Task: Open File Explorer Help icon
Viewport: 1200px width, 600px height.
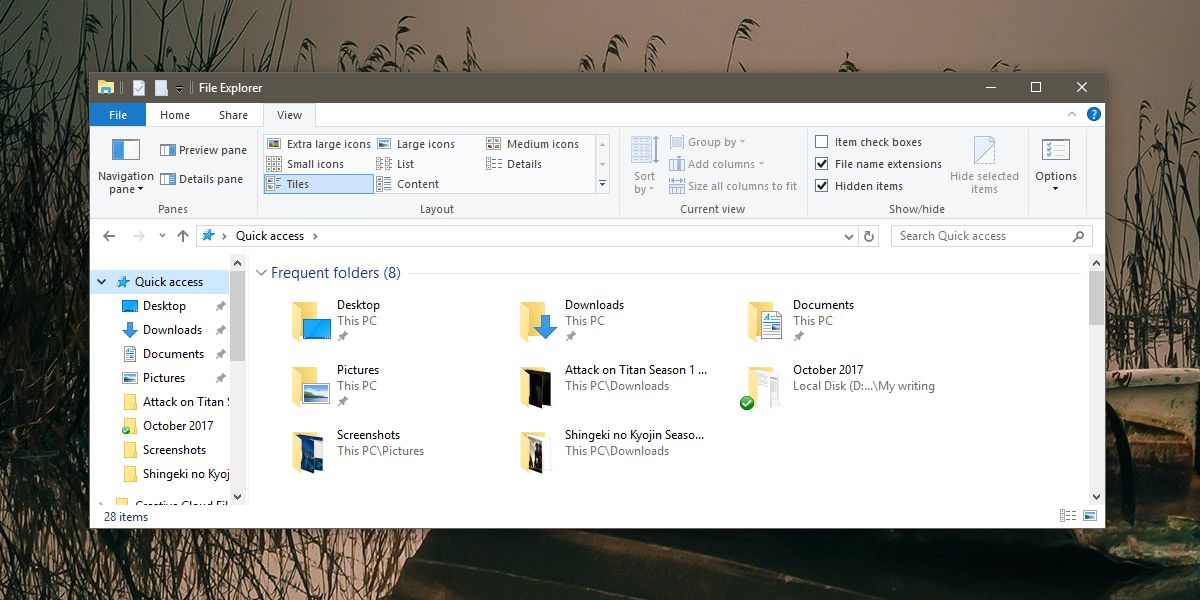Action: (x=1094, y=115)
